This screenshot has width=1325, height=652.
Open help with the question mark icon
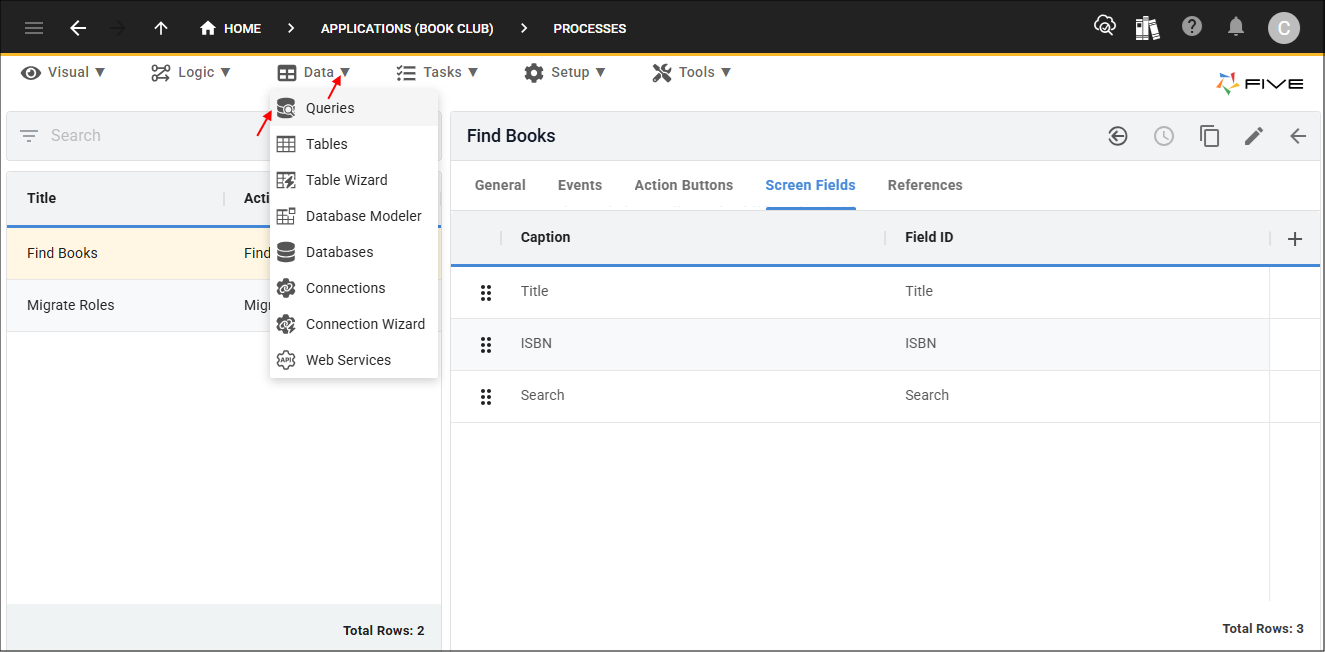[x=1192, y=27]
